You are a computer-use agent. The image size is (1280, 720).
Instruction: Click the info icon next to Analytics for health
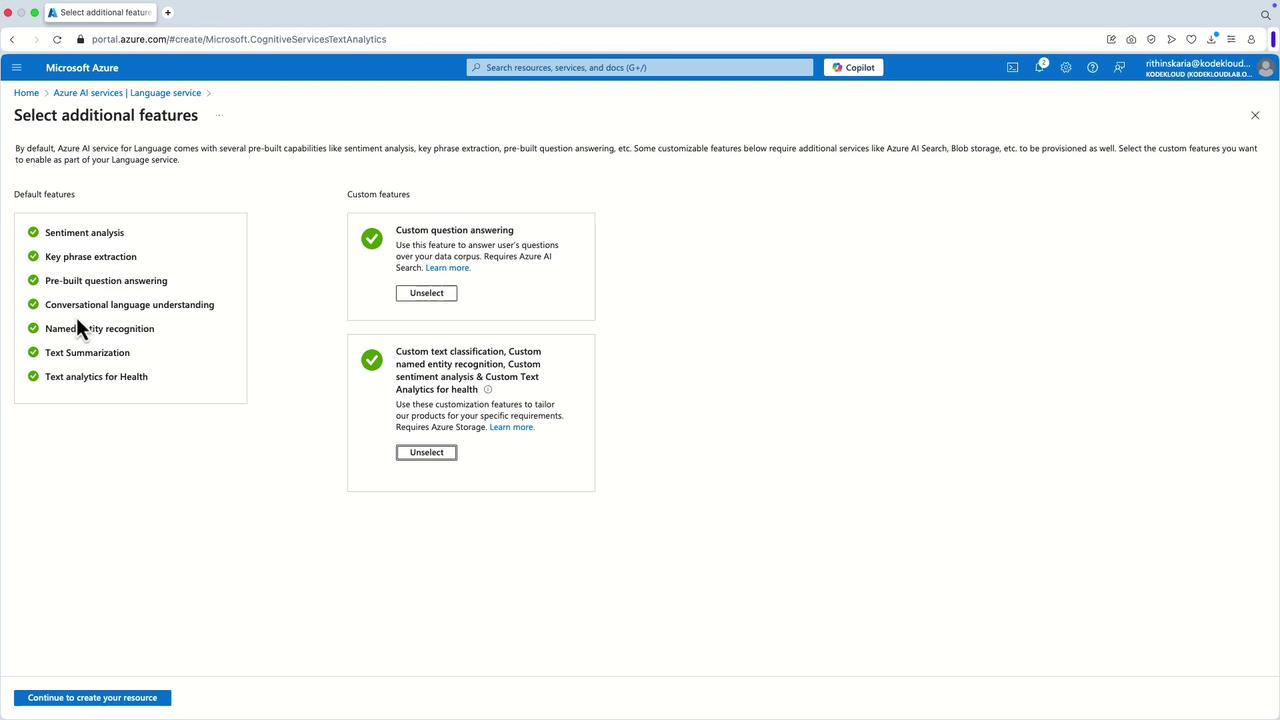click(x=488, y=389)
